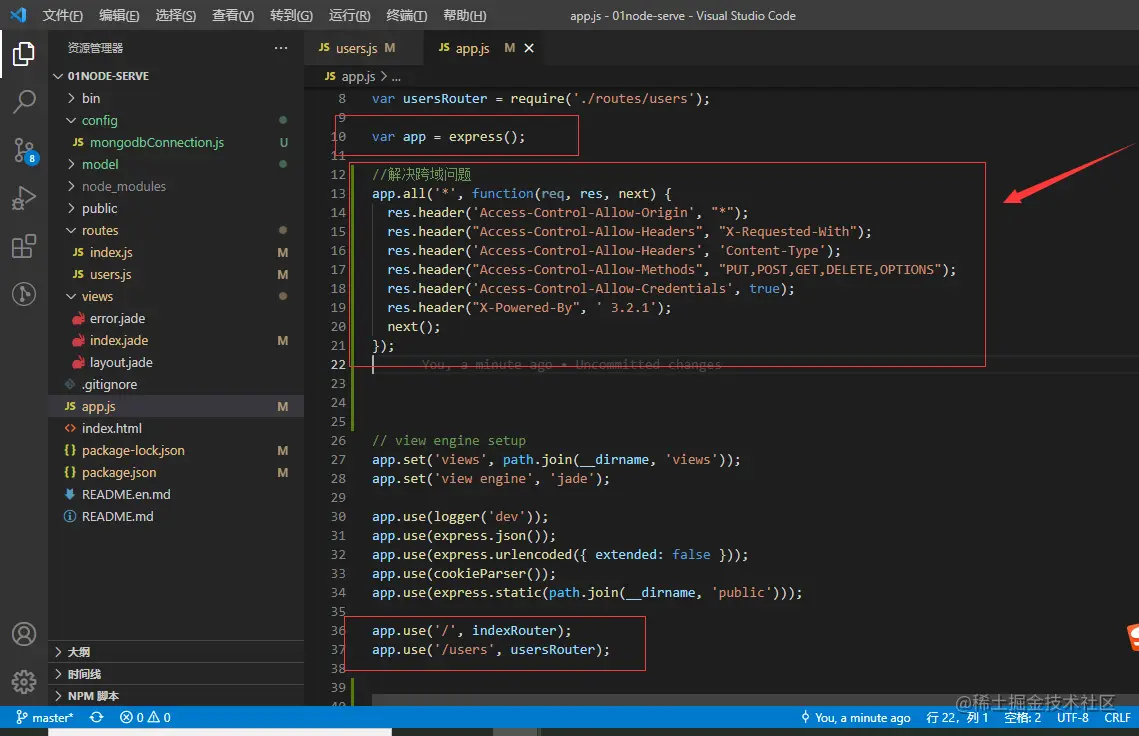Switch to the app.js editor tab
Image resolution: width=1139 pixels, height=736 pixels.
[x=483, y=48]
